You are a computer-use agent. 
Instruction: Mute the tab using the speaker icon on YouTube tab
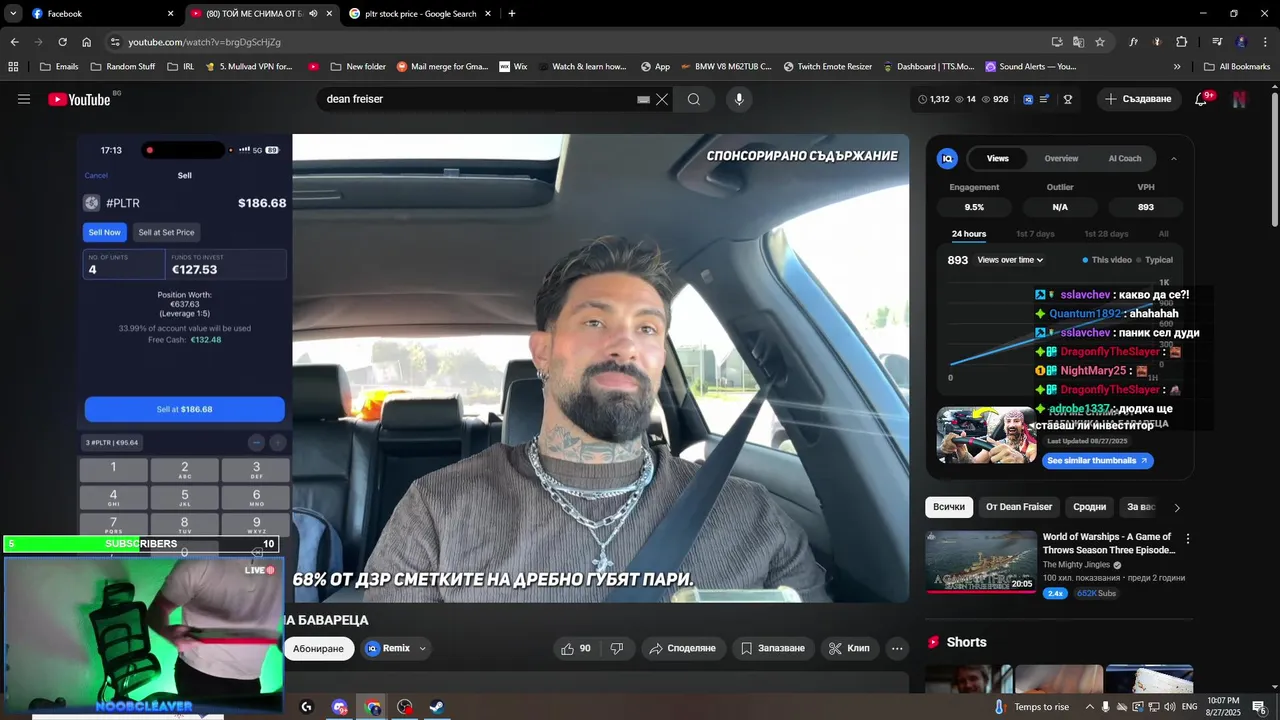(313, 14)
